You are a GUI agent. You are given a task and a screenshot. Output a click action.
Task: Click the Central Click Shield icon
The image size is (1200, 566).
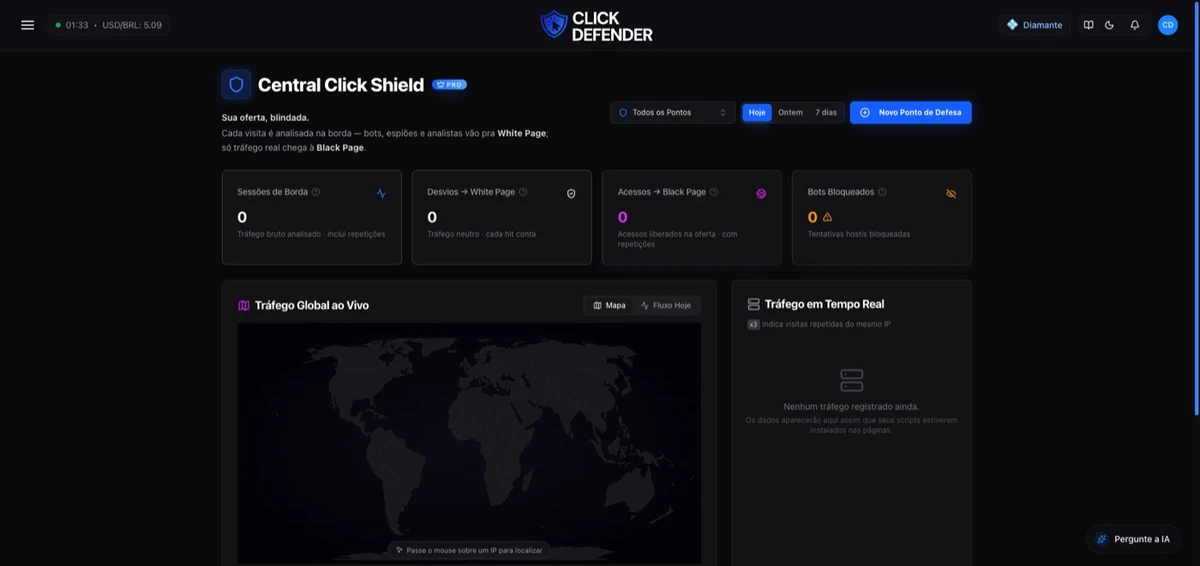pos(236,85)
